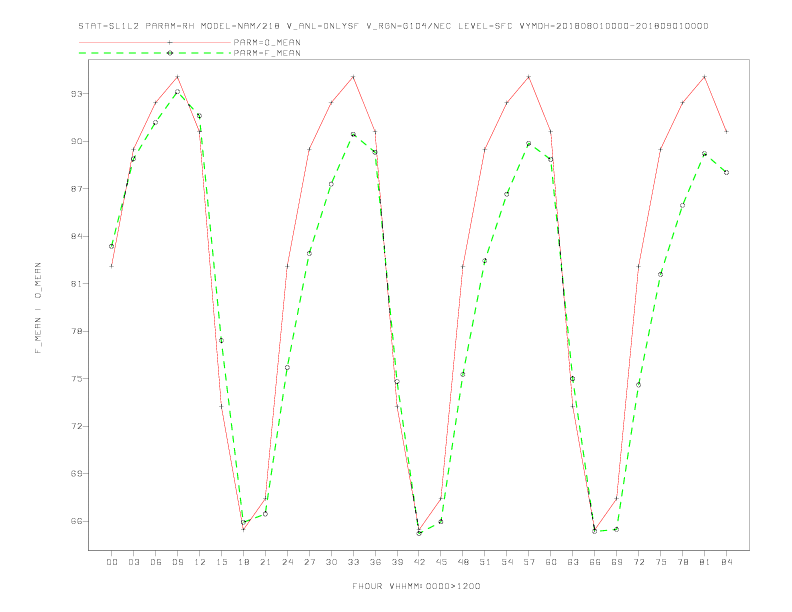Select y-axis tick label 69

click(x=77, y=474)
